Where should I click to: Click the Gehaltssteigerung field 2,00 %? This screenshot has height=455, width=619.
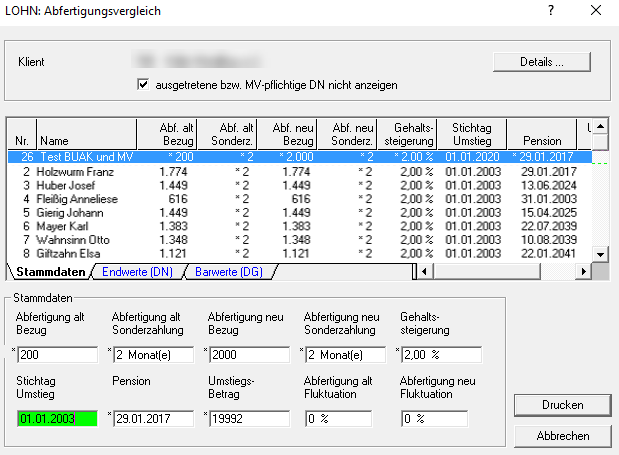(x=441, y=355)
